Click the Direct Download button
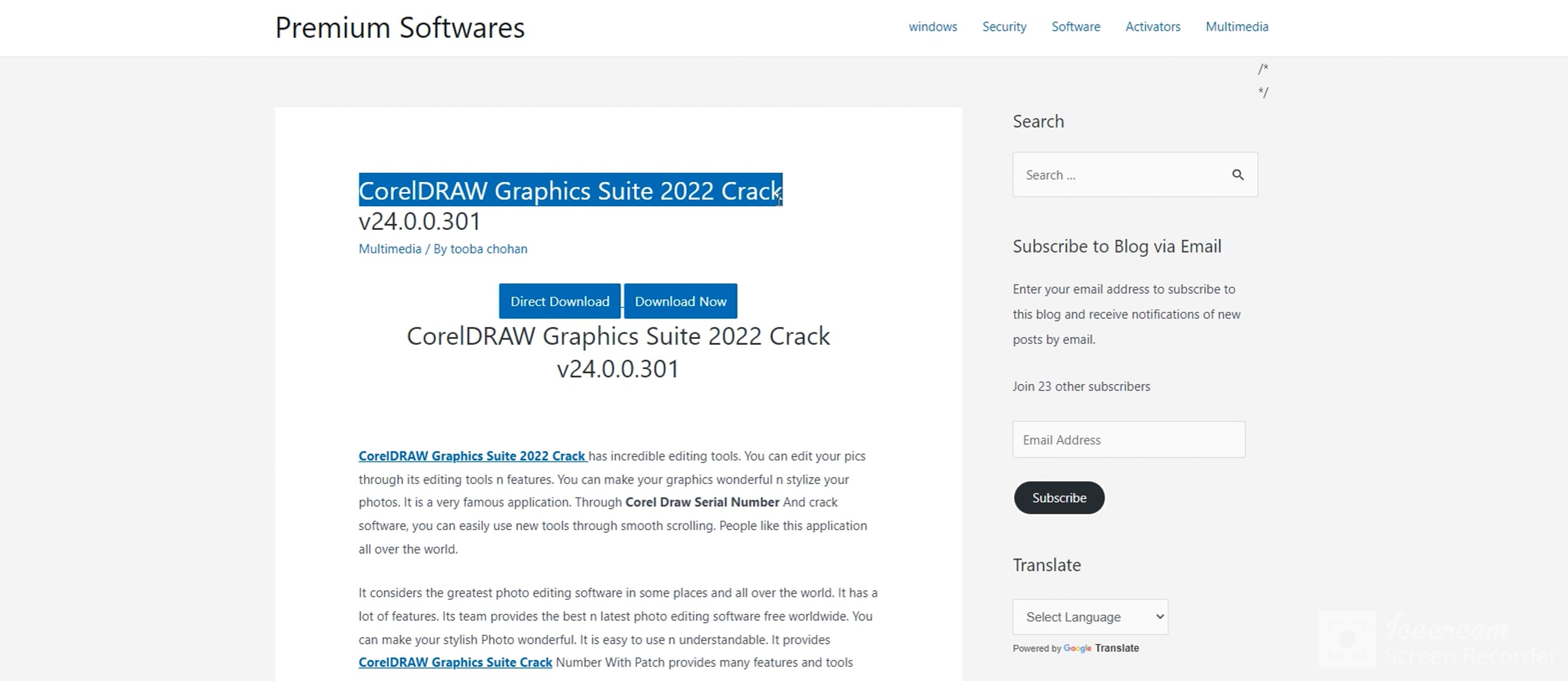This screenshot has width=1568, height=681. coord(560,301)
